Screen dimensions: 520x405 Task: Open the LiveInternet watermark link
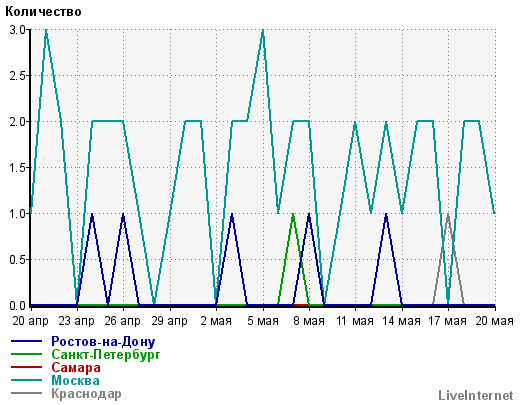tap(476, 396)
